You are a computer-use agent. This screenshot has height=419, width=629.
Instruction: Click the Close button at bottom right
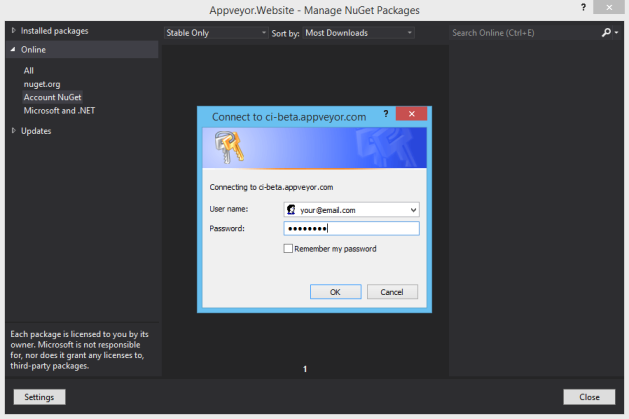pos(589,397)
